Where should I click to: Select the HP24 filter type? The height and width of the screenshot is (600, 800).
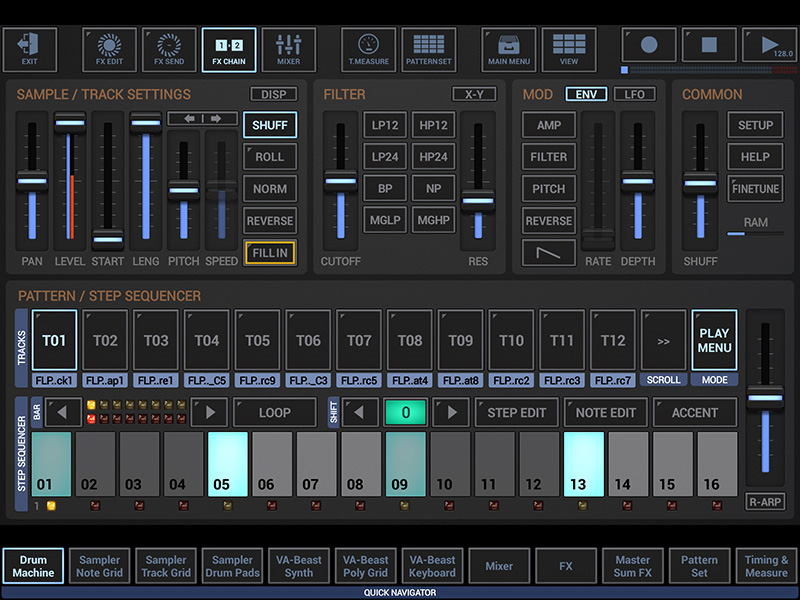pos(433,157)
